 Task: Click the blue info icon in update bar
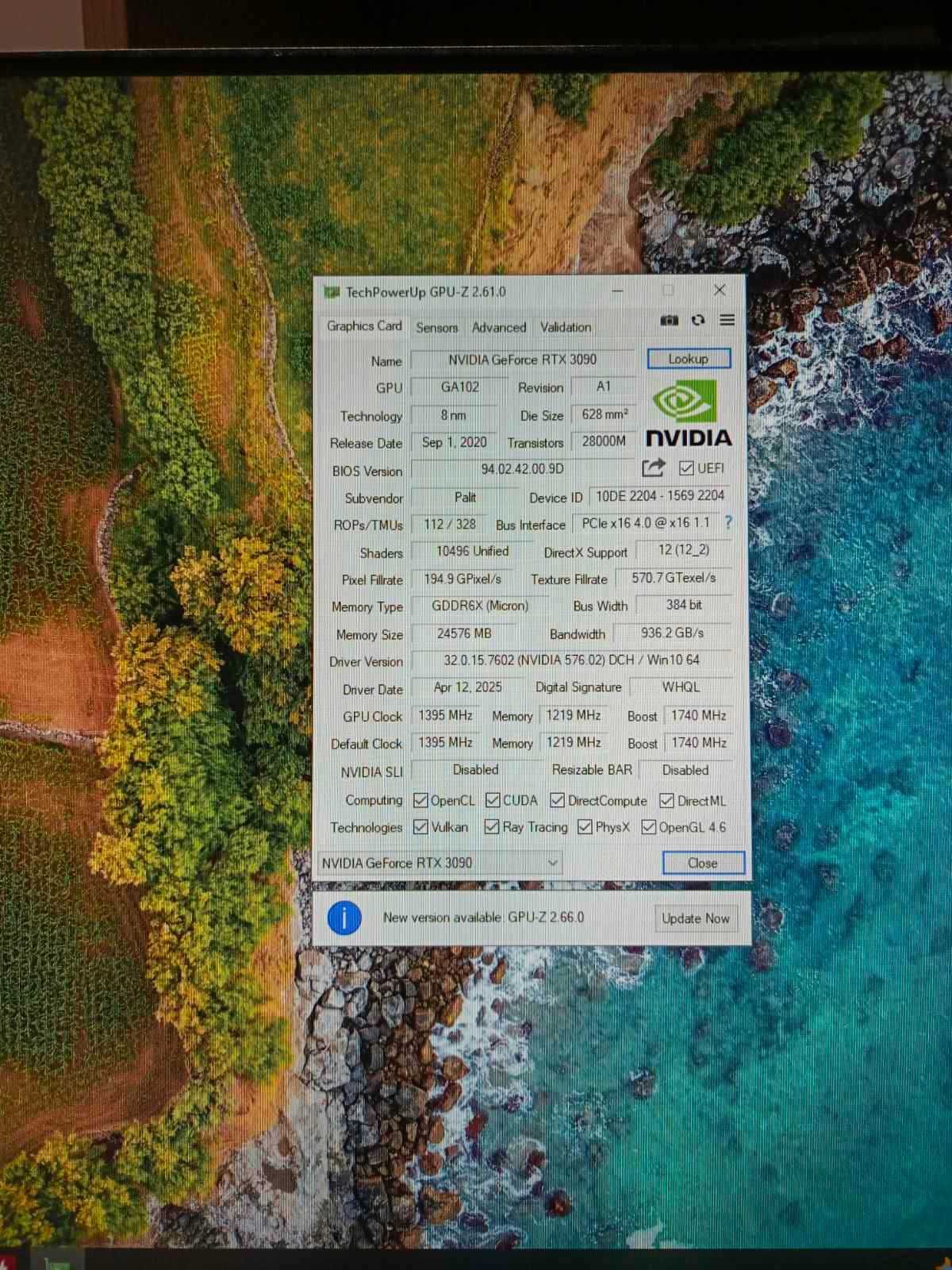[344, 918]
